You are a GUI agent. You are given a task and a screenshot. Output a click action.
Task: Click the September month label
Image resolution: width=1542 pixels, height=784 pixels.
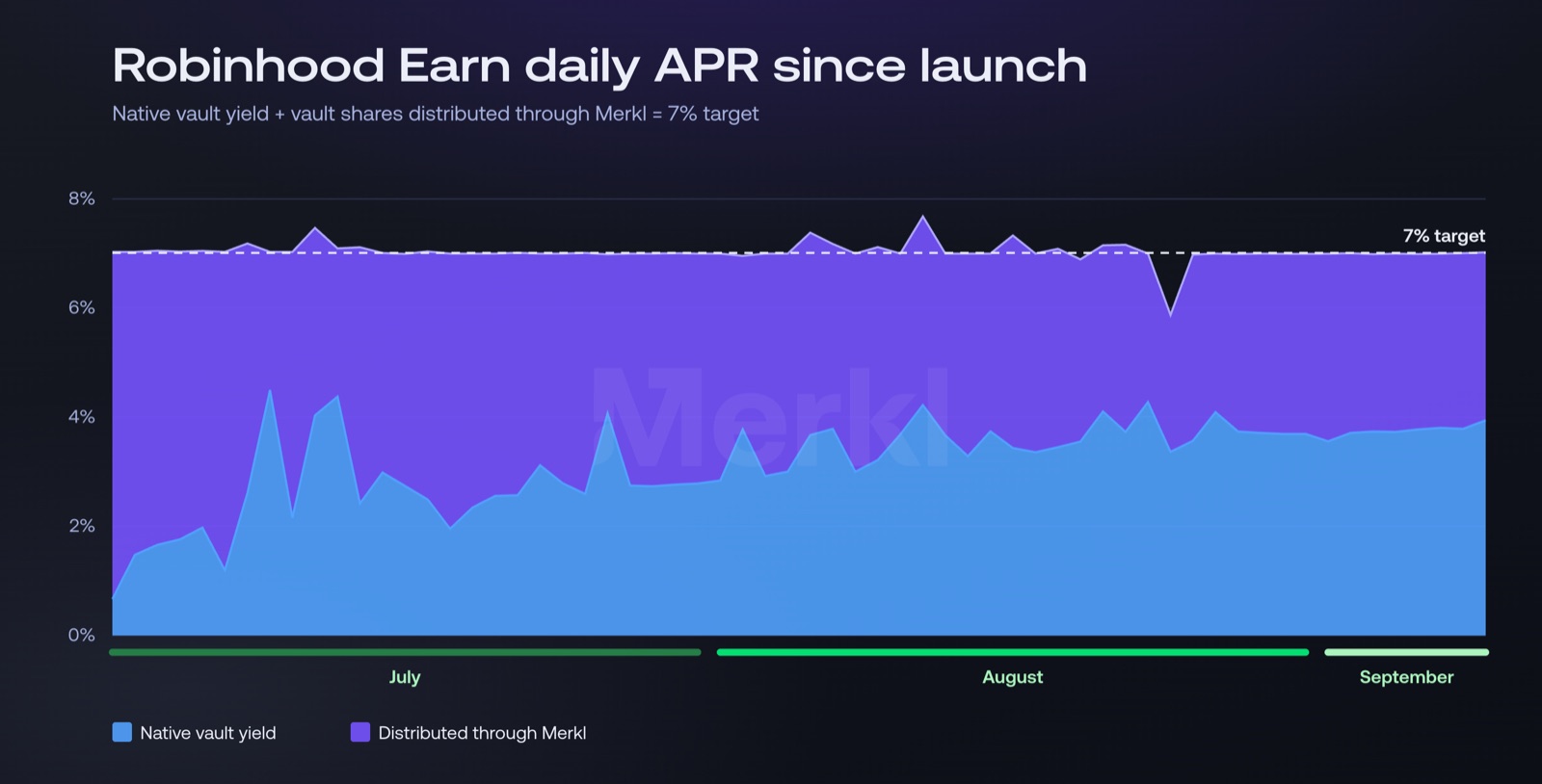pyautogui.click(x=1406, y=677)
